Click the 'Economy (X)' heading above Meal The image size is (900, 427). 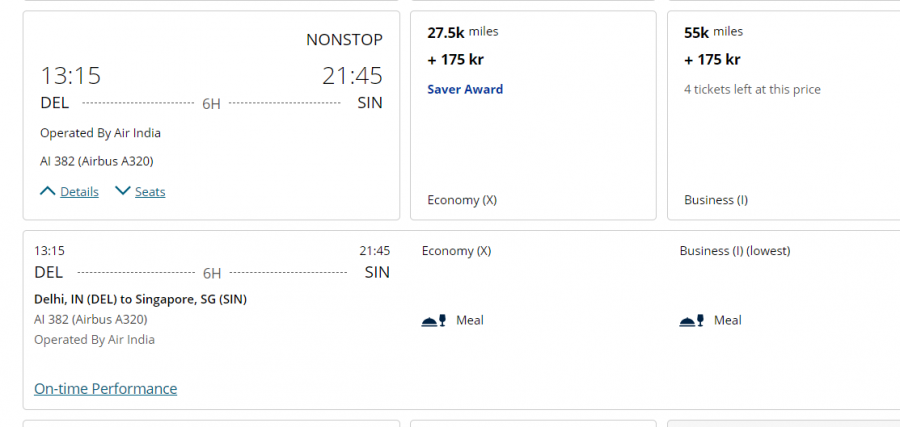pyautogui.click(x=456, y=250)
